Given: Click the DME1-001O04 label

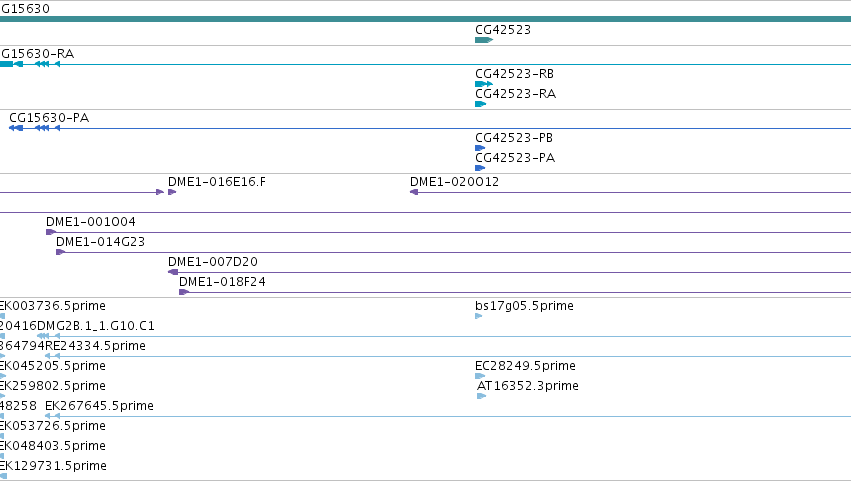Looking at the screenshot, I should [x=91, y=222].
